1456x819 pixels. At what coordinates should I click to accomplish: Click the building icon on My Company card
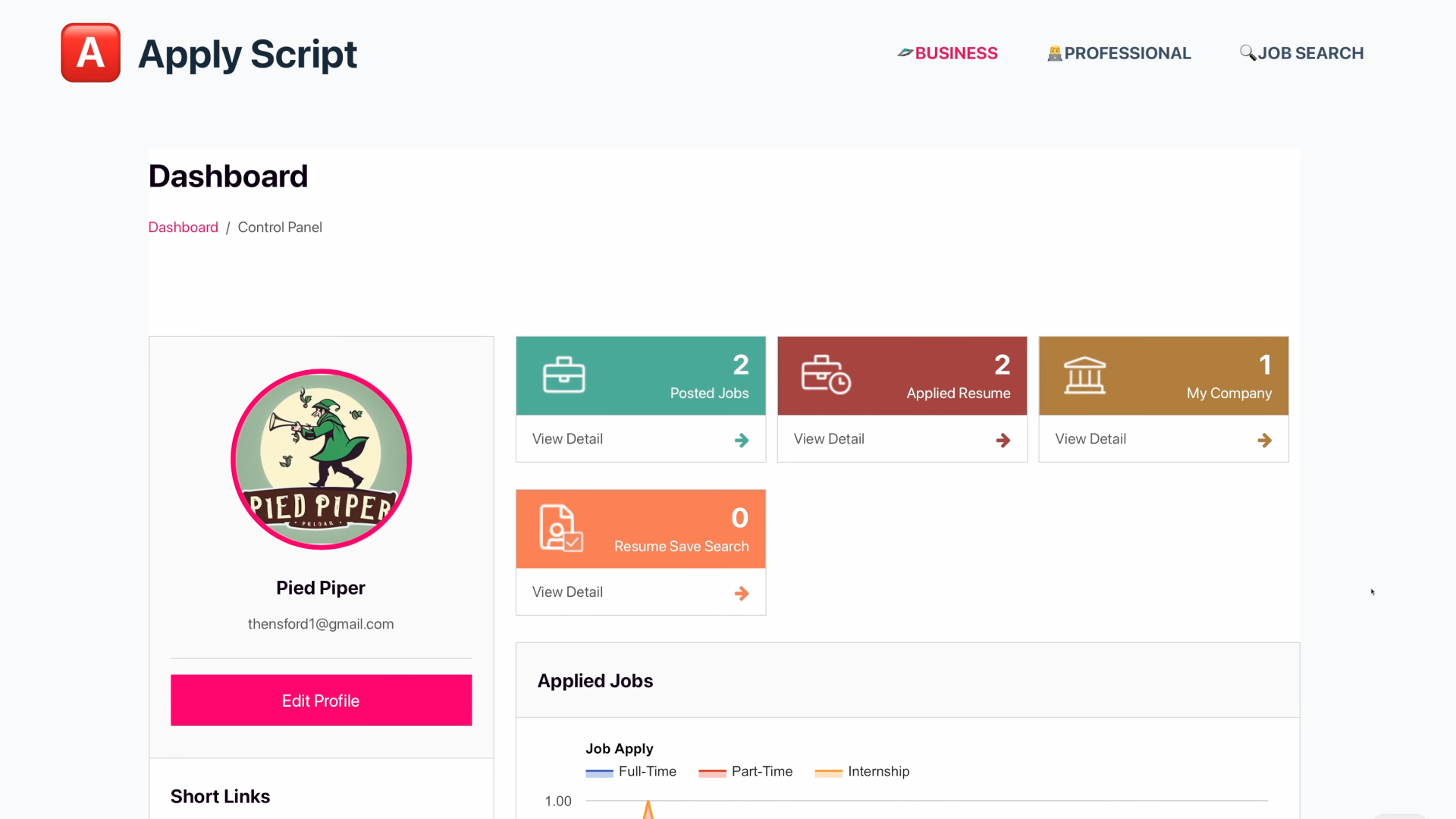point(1084,375)
